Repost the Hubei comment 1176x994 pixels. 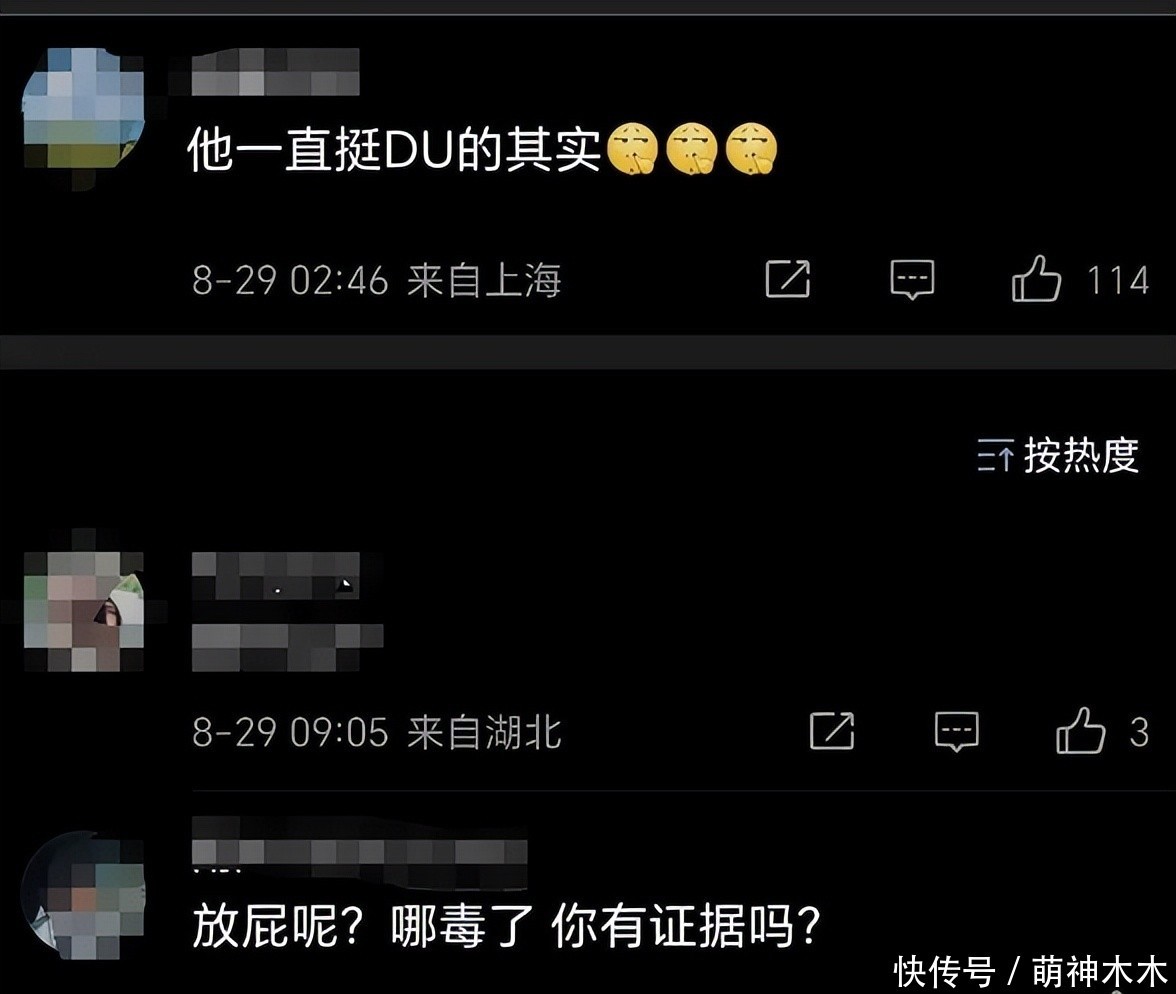pyautogui.click(x=832, y=731)
